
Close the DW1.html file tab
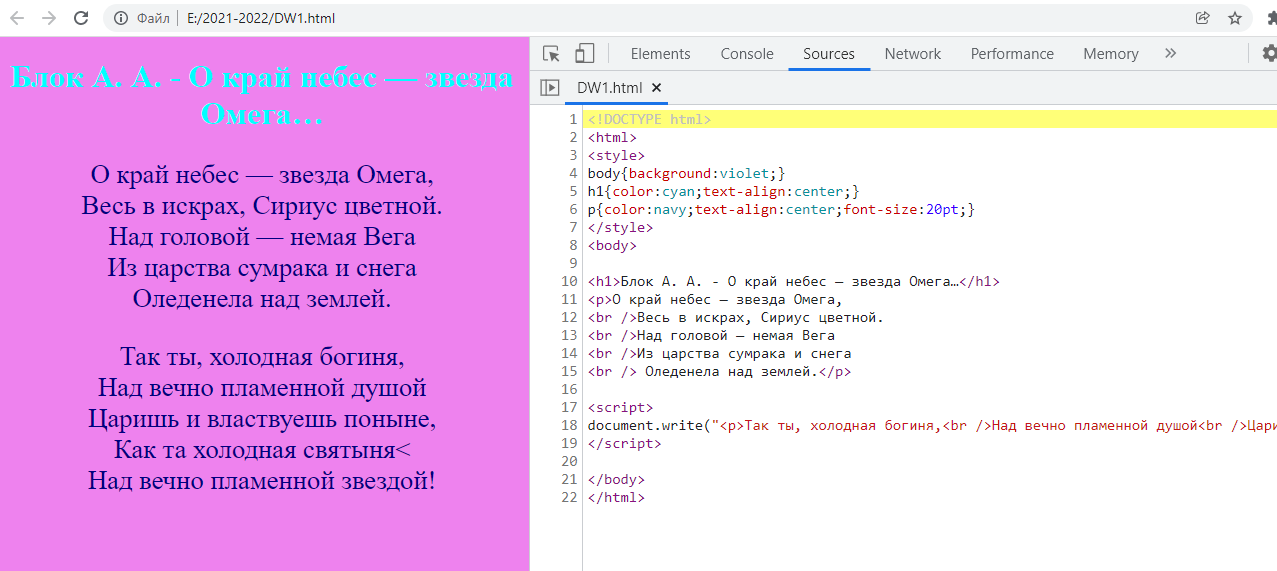657,88
